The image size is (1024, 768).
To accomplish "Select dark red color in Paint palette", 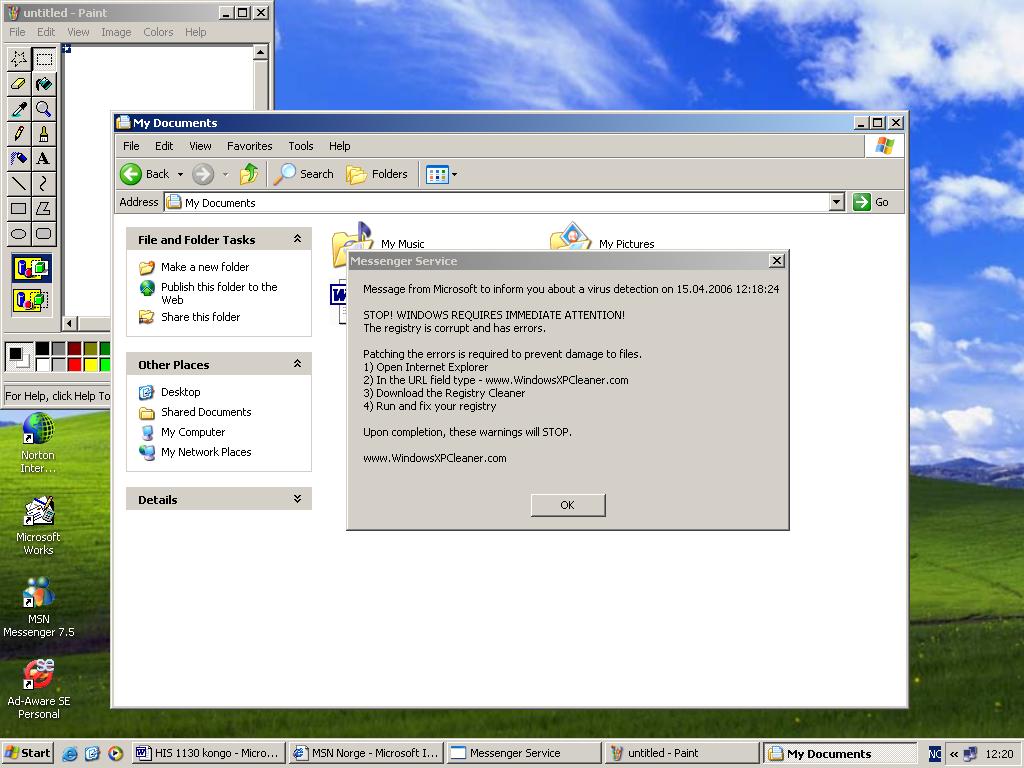I will (74, 348).
